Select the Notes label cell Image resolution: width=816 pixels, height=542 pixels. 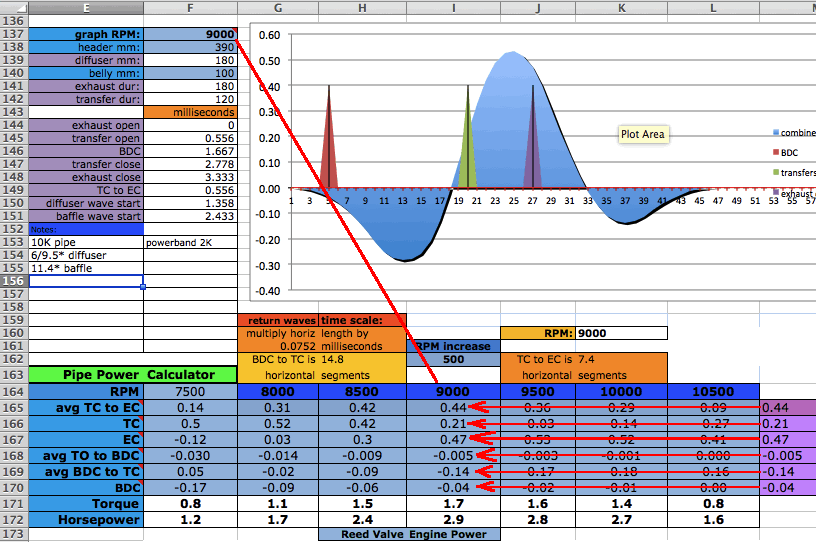(x=86, y=229)
